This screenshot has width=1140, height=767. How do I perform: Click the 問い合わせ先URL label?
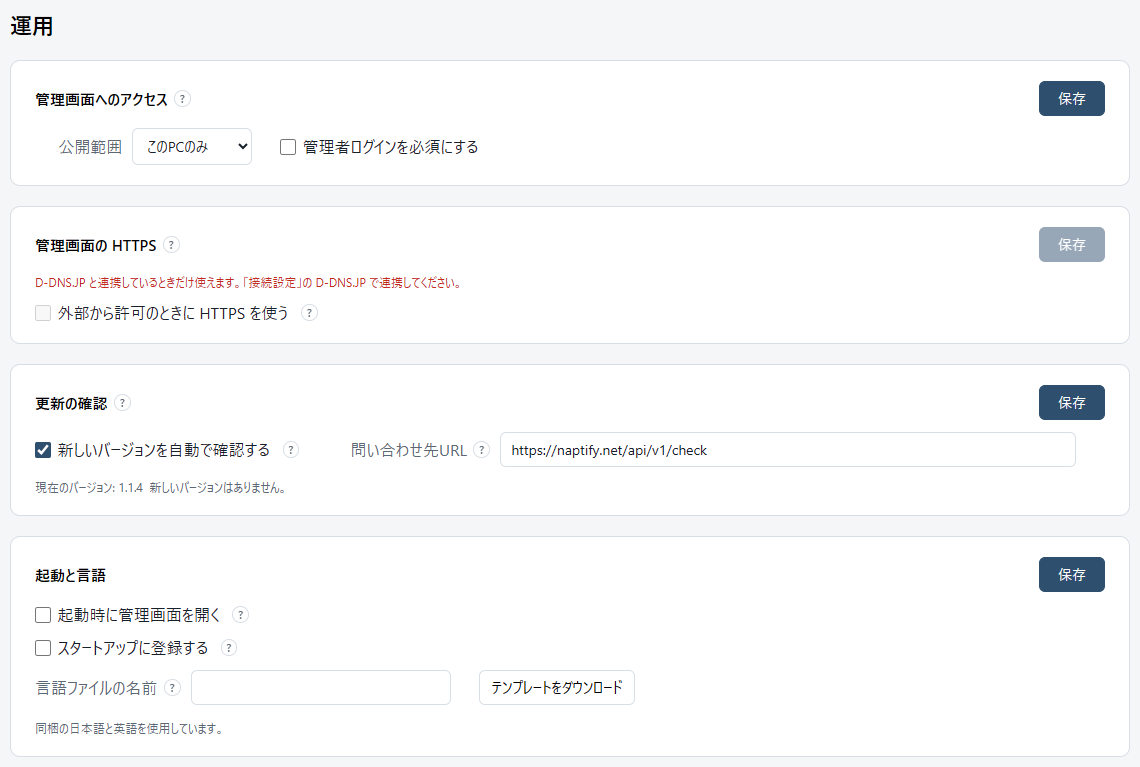click(x=409, y=450)
